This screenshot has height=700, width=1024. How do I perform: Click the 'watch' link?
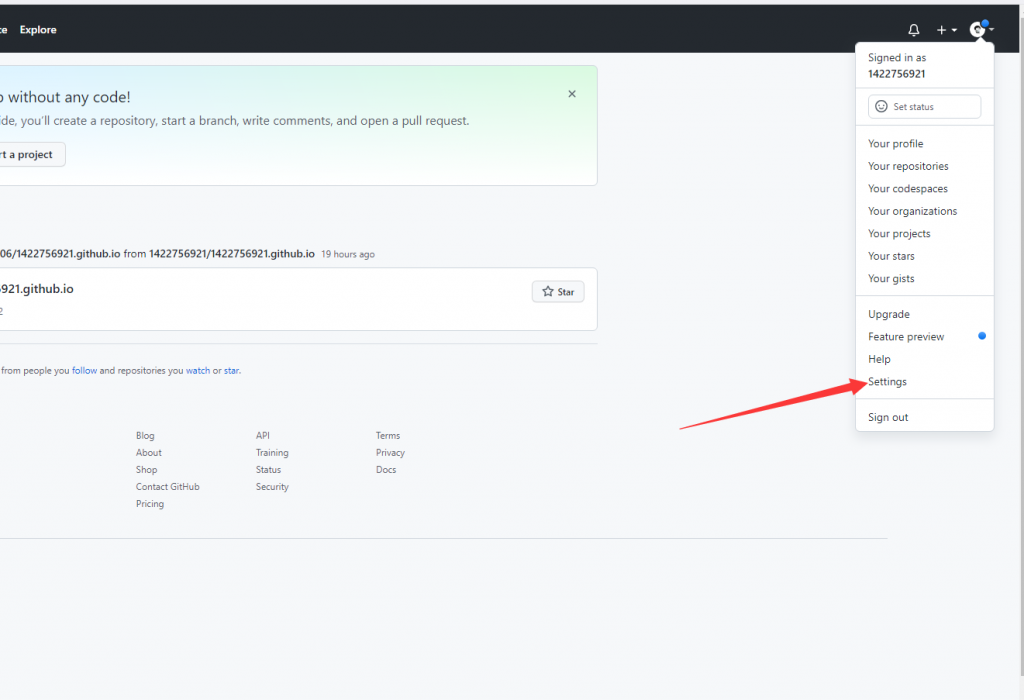click(x=198, y=371)
